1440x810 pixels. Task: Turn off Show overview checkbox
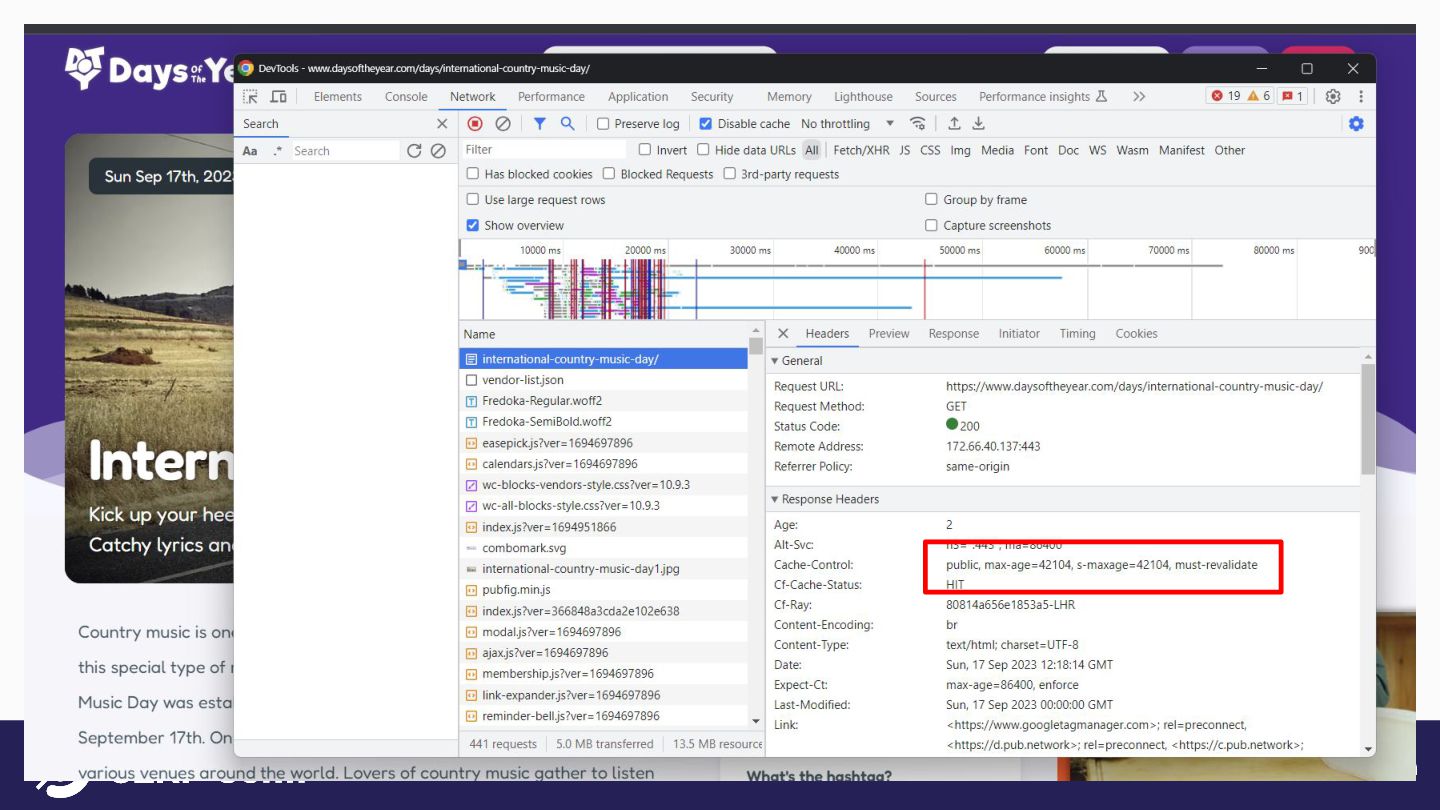click(x=473, y=225)
